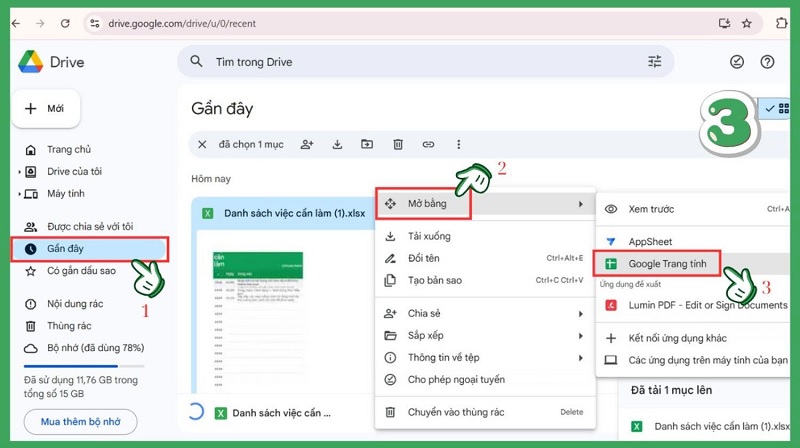The height and width of the screenshot is (448, 800).
Task: Click the download toolbar icon
Action: 337,144
